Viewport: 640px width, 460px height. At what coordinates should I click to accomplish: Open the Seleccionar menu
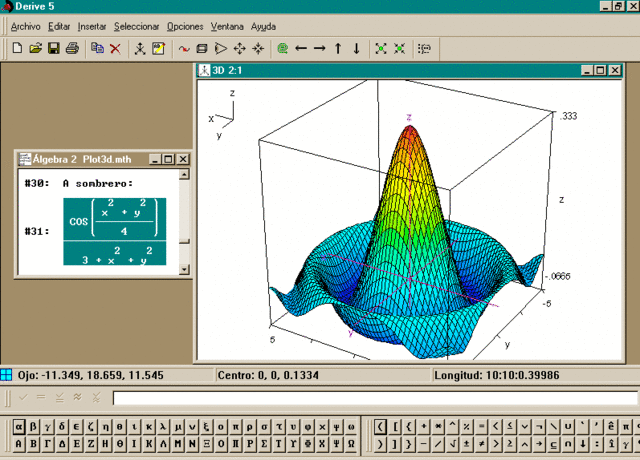coord(136,27)
